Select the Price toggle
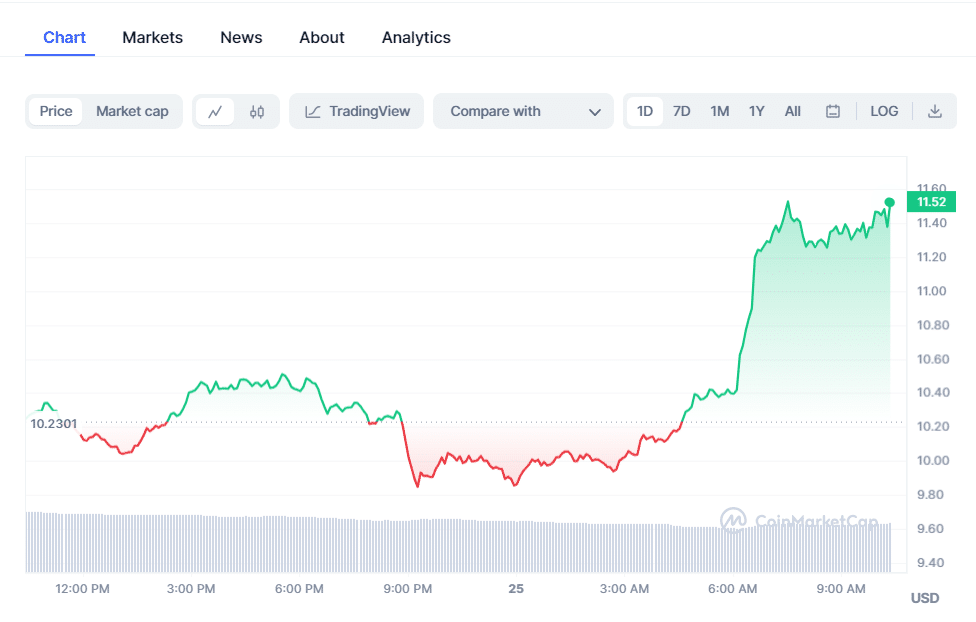976x622 pixels. pos(56,111)
